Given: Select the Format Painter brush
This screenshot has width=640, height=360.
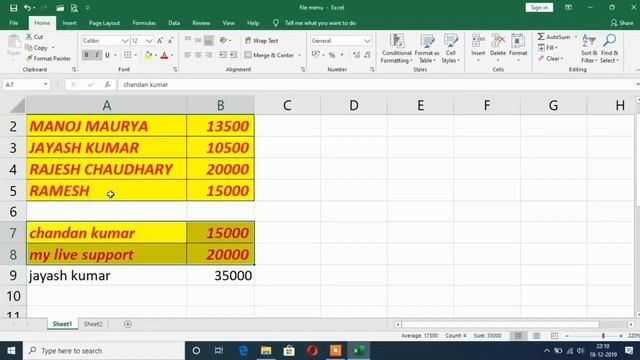Looking at the screenshot, I should click(29, 58).
